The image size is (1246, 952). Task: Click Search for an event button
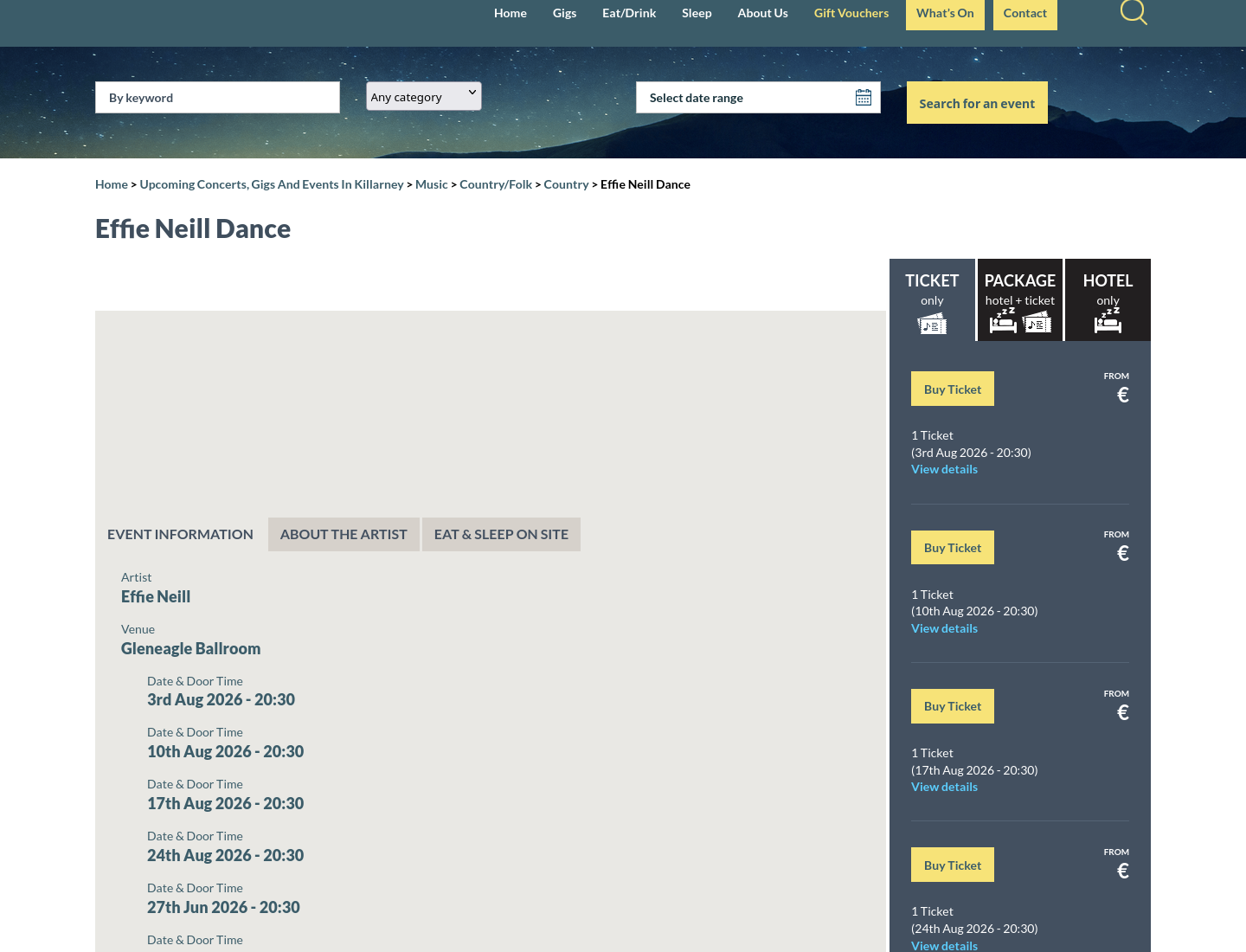[x=977, y=103]
